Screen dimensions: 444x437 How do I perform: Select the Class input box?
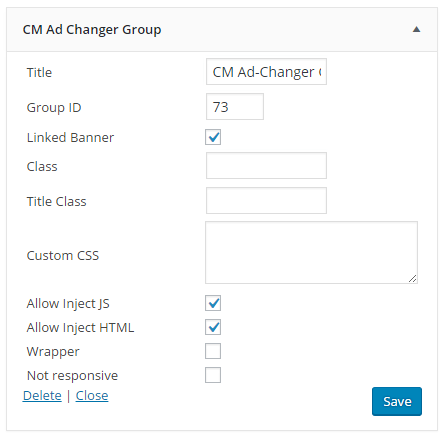click(x=266, y=166)
